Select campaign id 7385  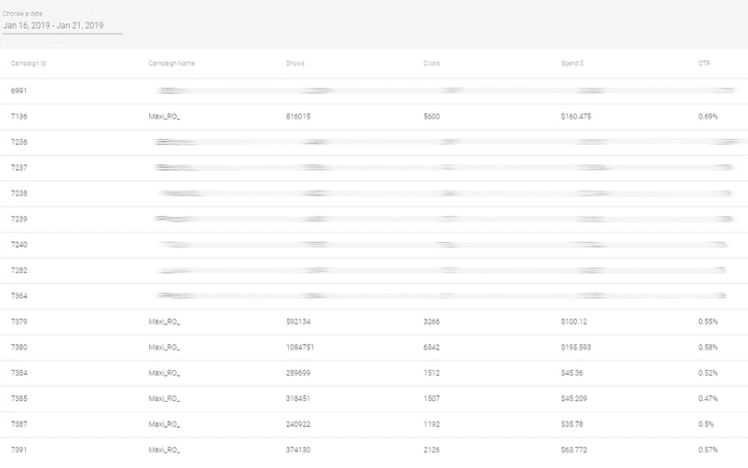(x=19, y=398)
